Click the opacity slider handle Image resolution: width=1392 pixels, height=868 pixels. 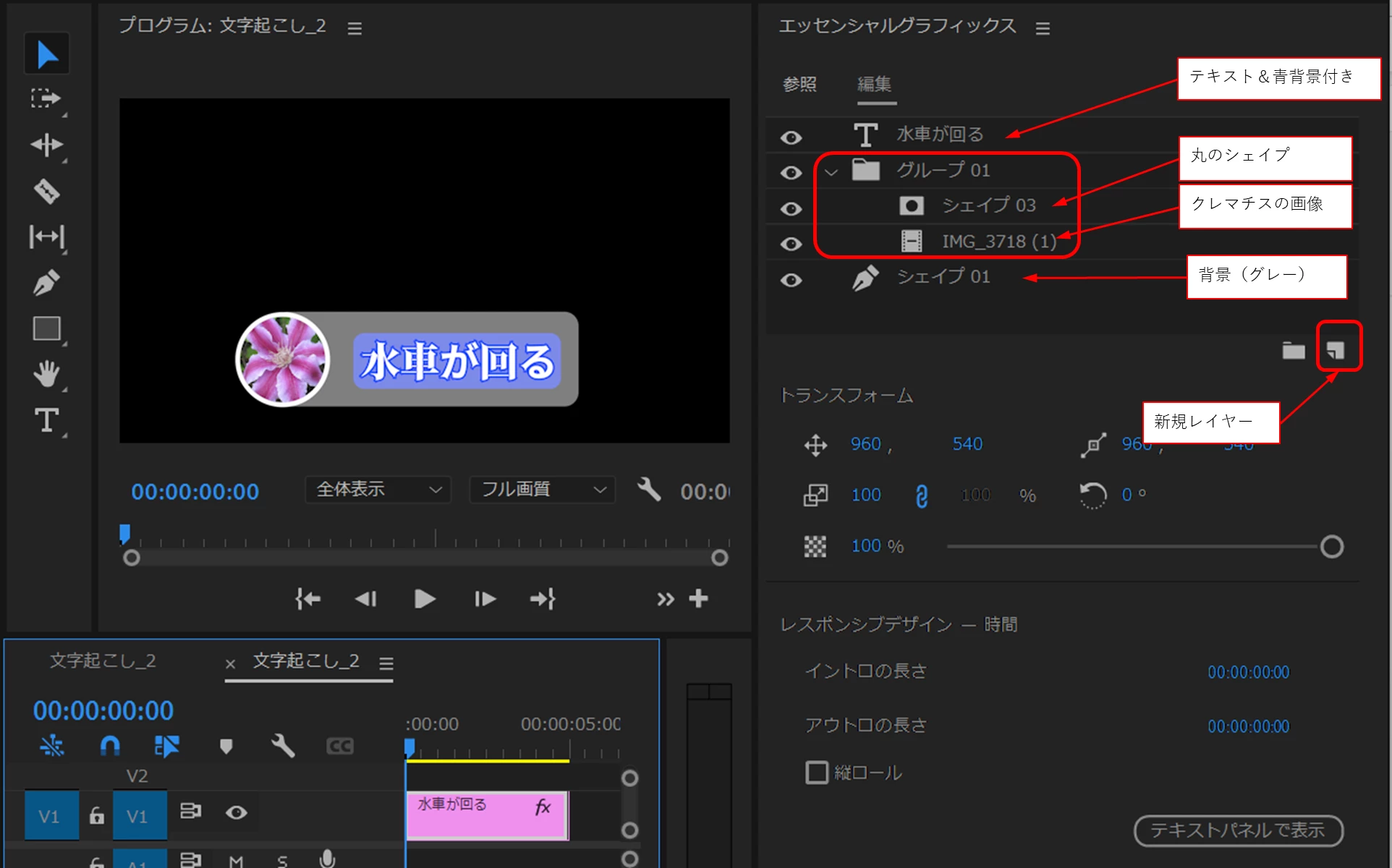pyautogui.click(x=1331, y=547)
